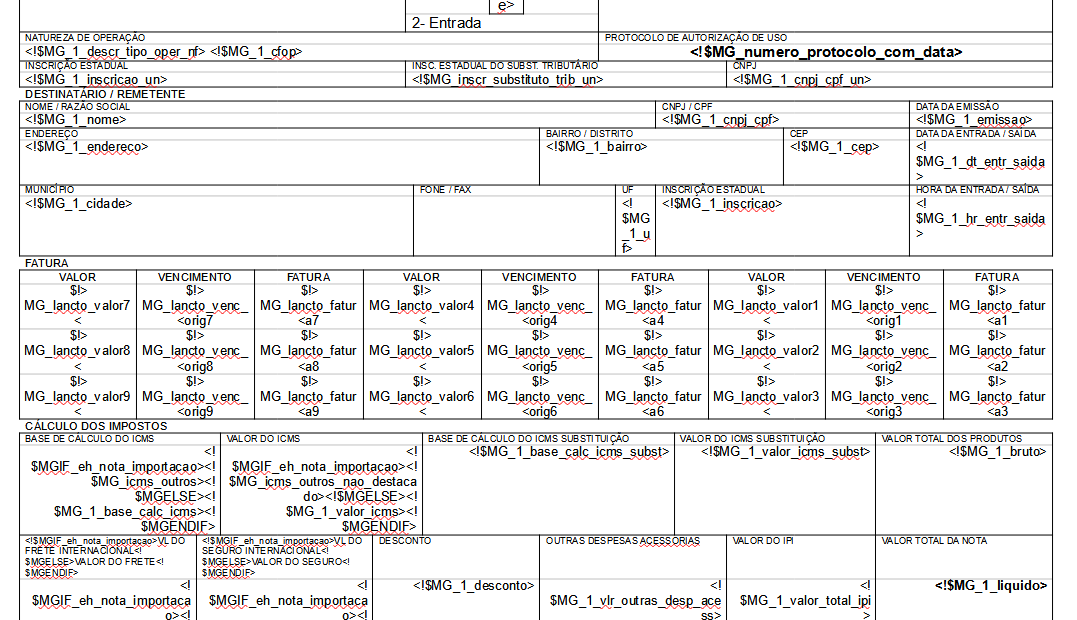1077x620 pixels.
Task: Click the $MG_1_valor_total_ipi placeholder
Action: click(x=805, y=601)
